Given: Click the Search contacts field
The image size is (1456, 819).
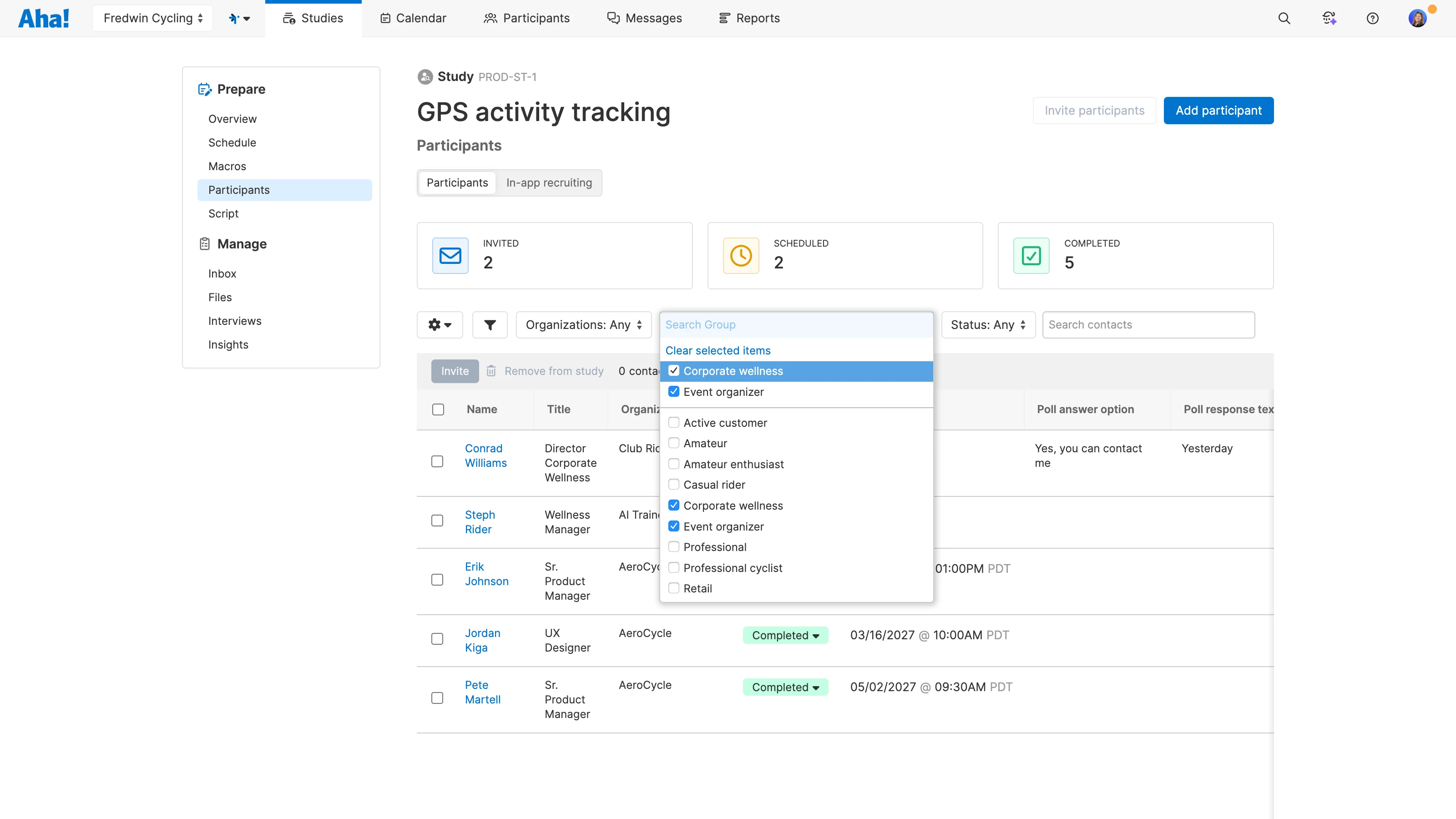Looking at the screenshot, I should [x=1148, y=324].
